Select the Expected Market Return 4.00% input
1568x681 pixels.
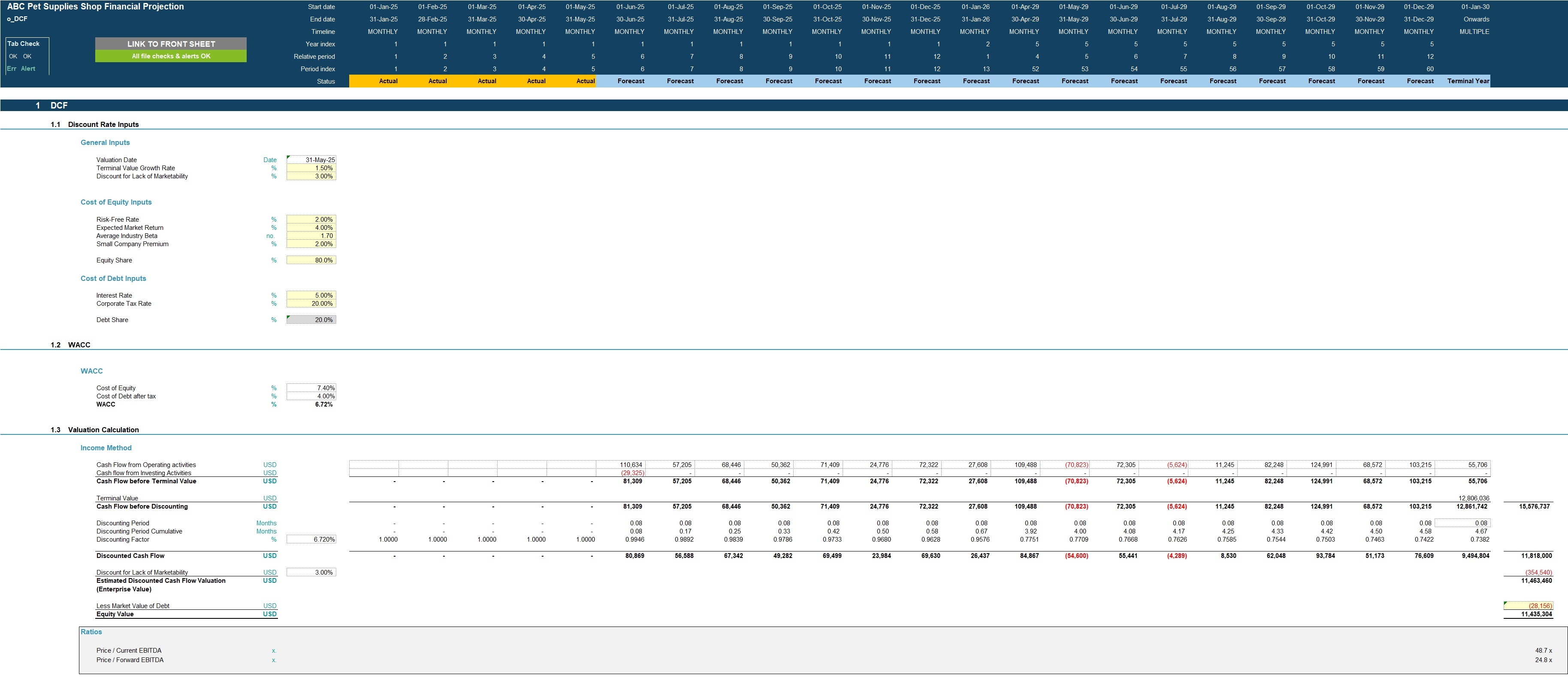click(311, 228)
